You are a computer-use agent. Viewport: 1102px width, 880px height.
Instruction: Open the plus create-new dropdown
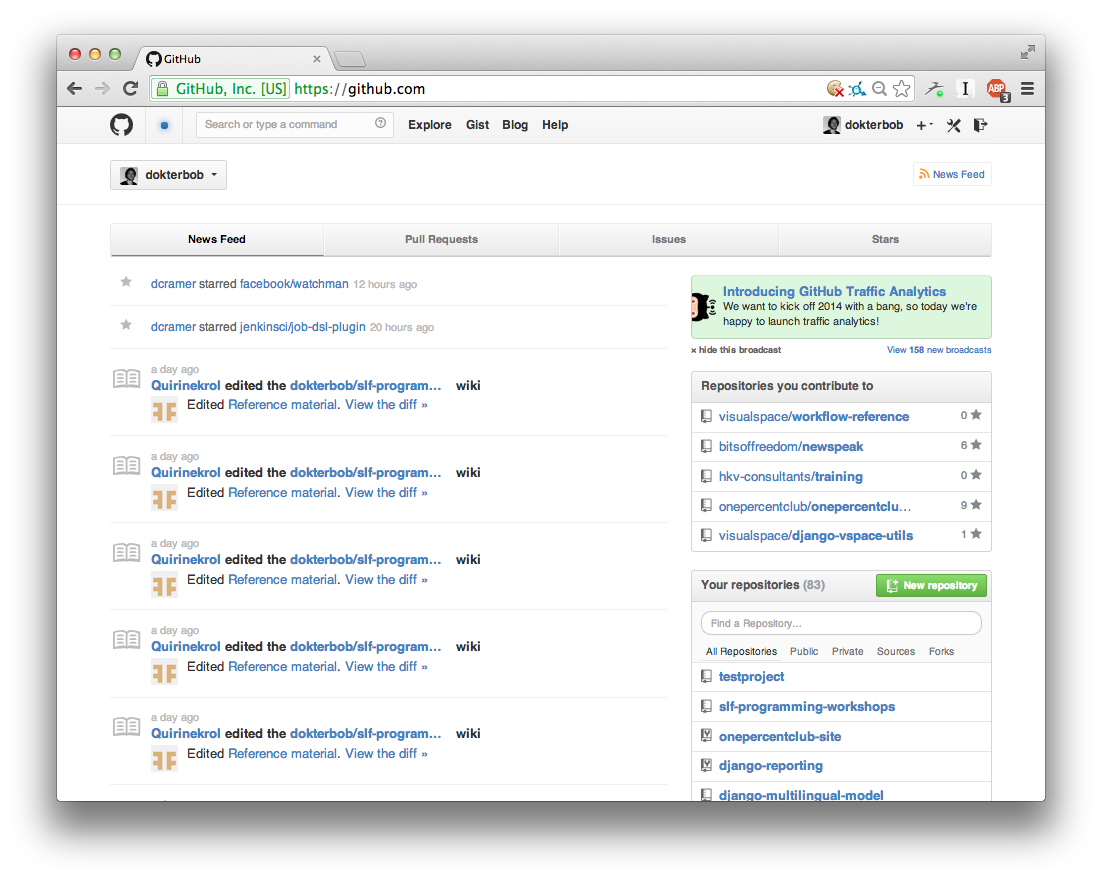pos(924,125)
